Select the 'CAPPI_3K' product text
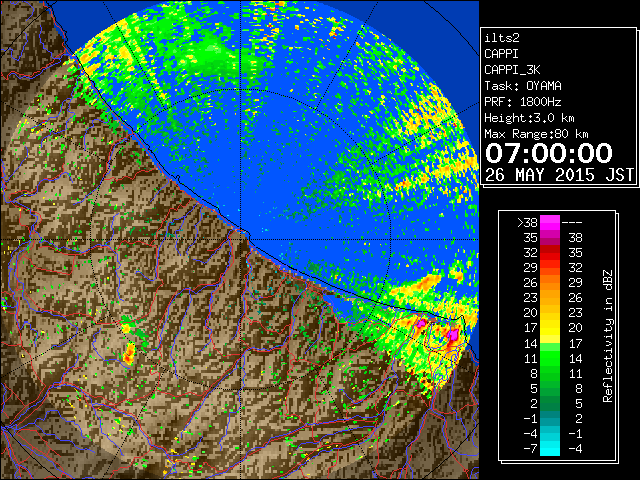Viewport: 640px width, 480px height. coord(512,70)
